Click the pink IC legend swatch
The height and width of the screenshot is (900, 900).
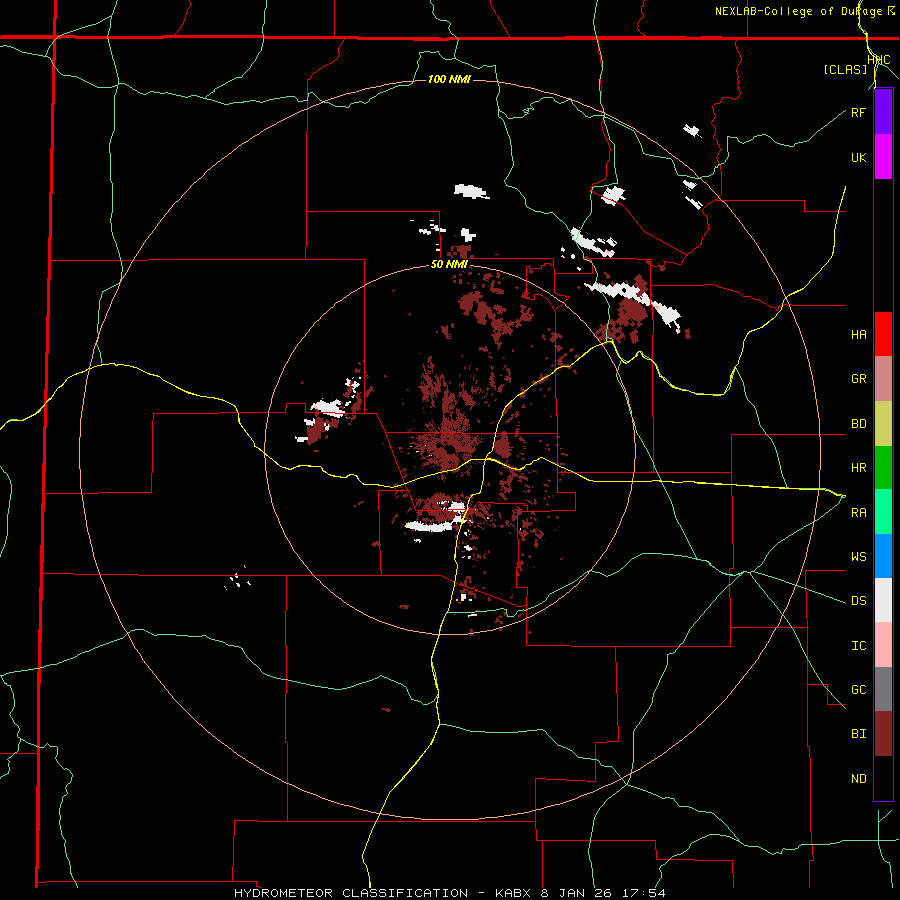(x=883, y=645)
